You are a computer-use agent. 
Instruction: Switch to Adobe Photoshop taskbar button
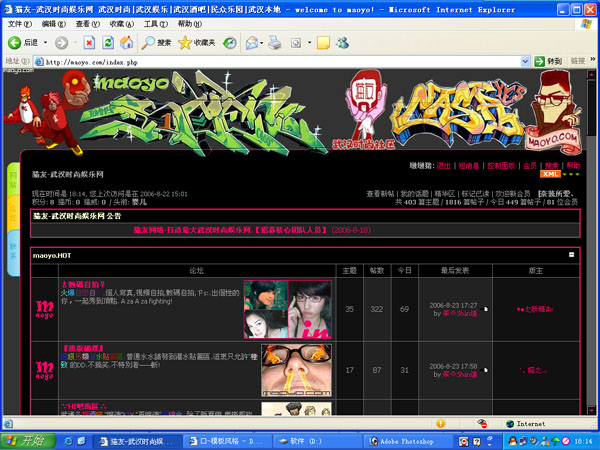[x=407, y=441]
